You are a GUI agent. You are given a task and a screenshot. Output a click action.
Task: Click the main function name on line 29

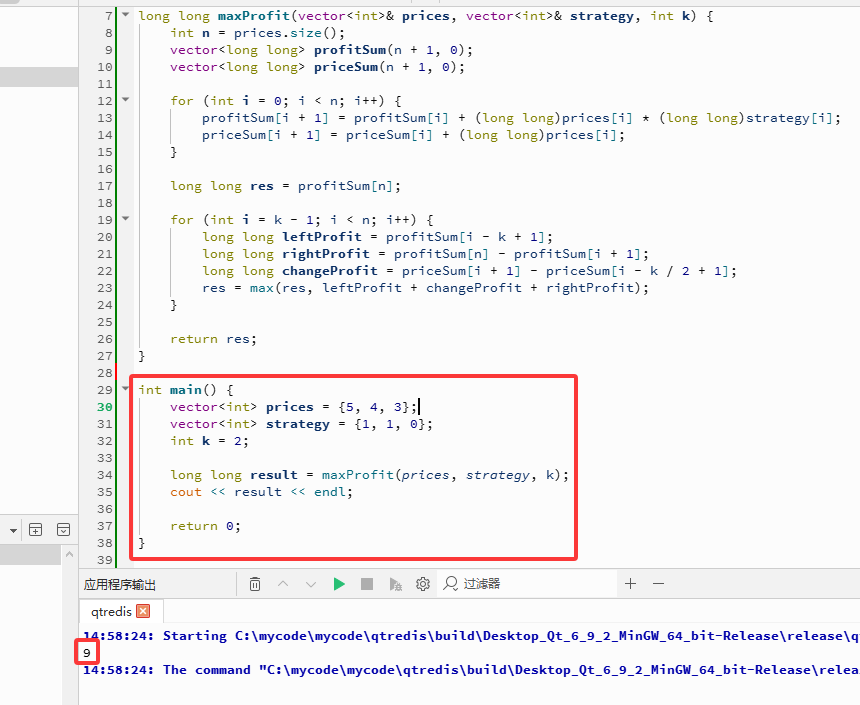tap(185, 391)
